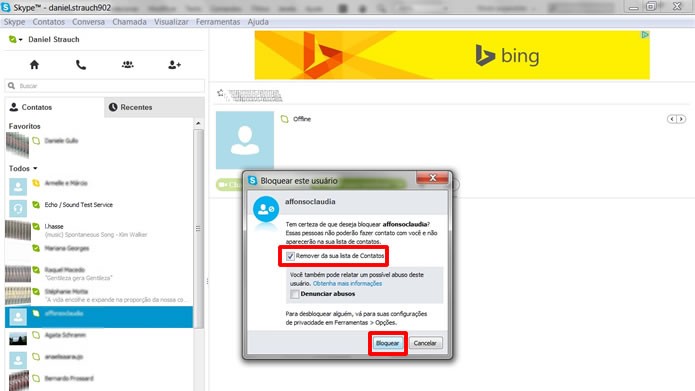Confirm with the Bloquear button
This screenshot has width=695, height=391.
(x=387, y=343)
